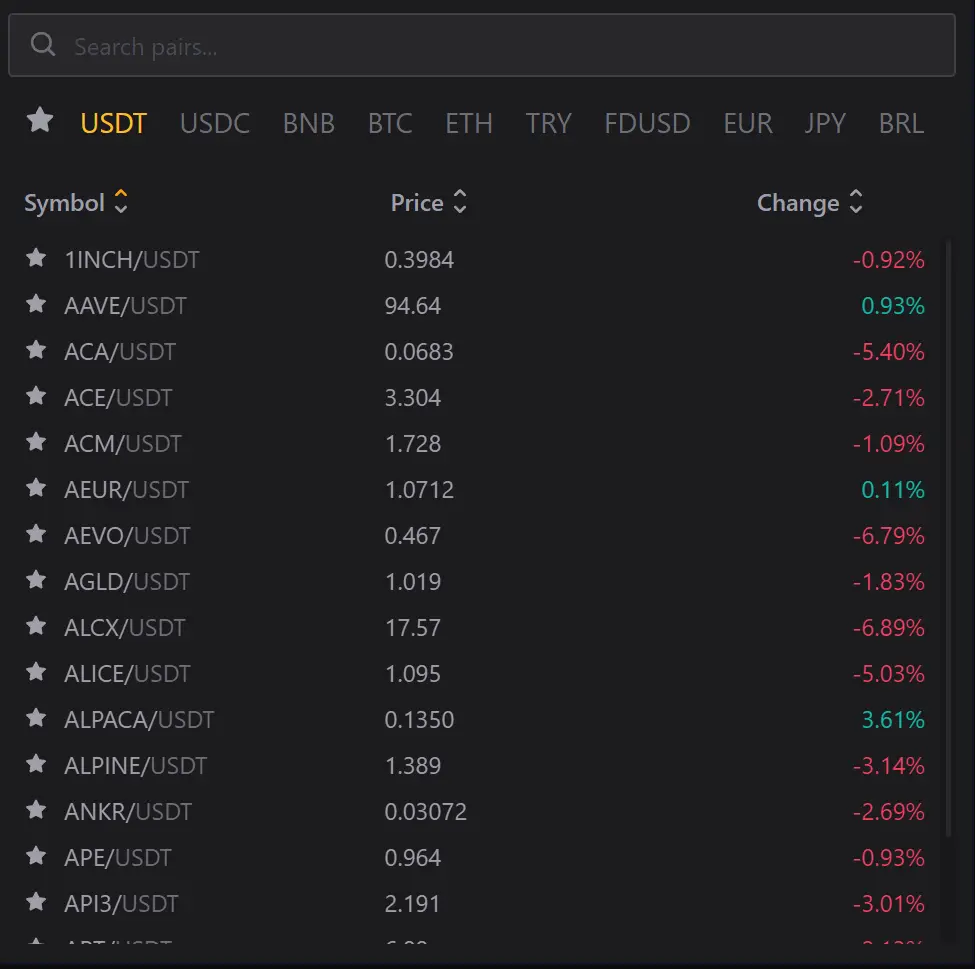Screen dimensions: 975x969
Task: Click the star icon beside ACM/USDT
Action: pos(36,443)
